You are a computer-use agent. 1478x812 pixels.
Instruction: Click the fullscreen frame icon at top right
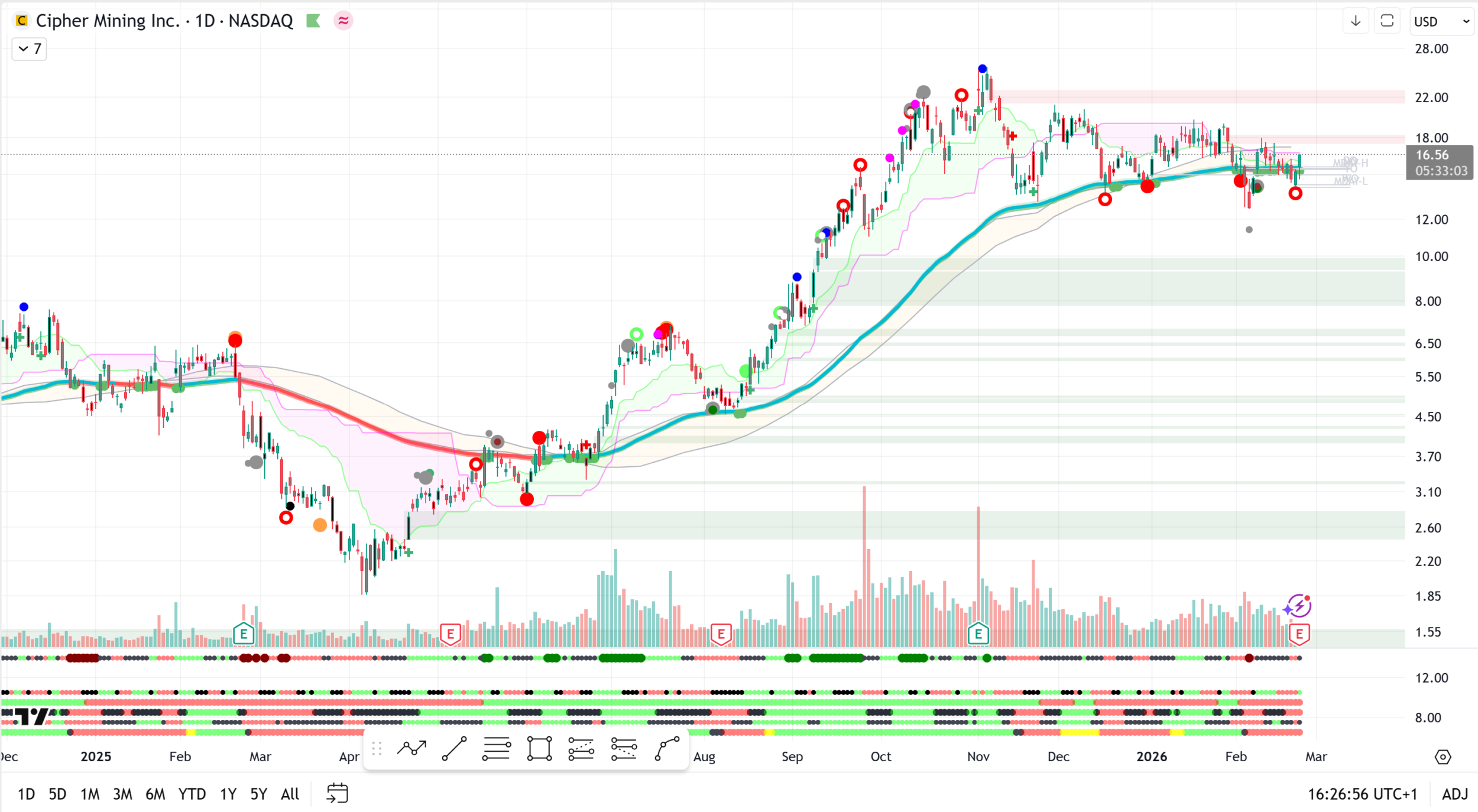(1387, 21)
